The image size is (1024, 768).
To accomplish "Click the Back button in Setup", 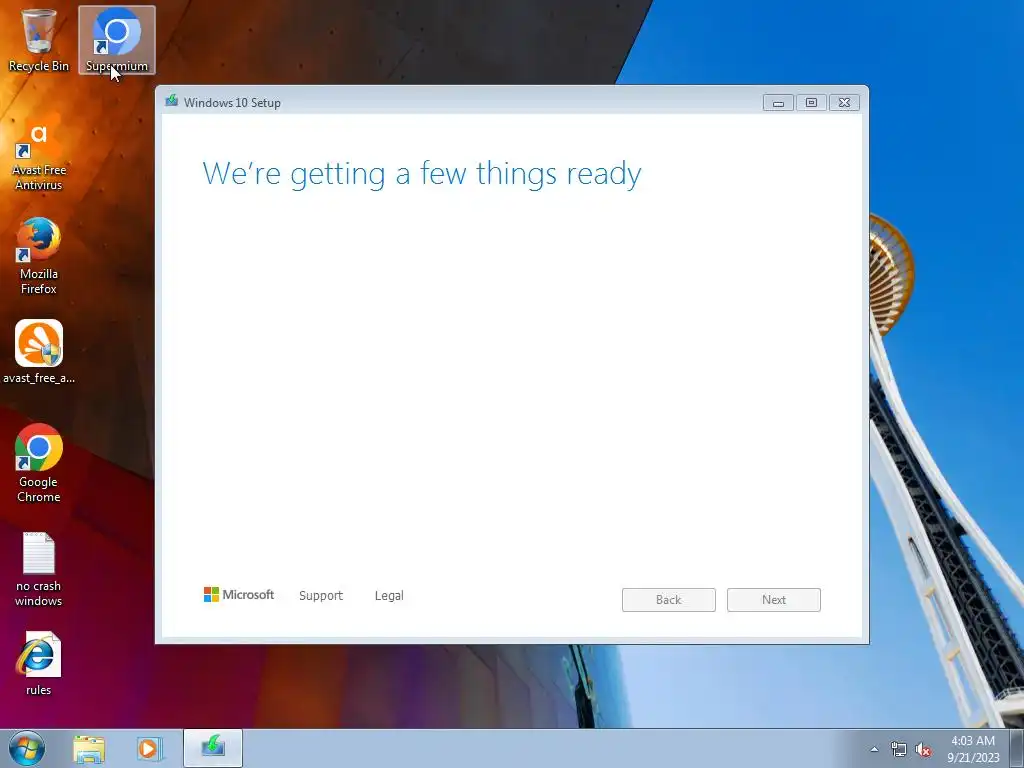I will coord(669,600).
